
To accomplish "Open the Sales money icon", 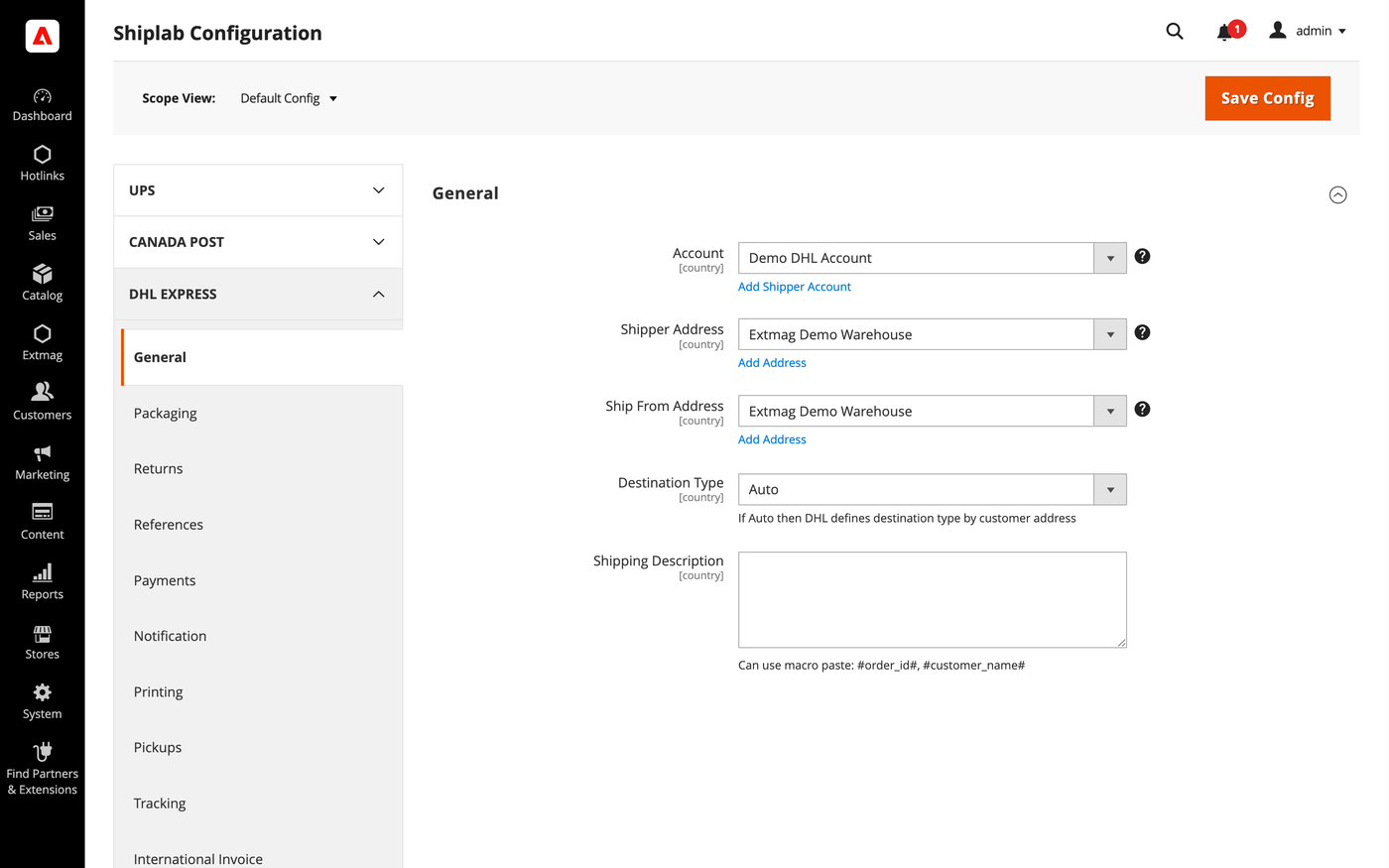I will click(x=42, y=214).
